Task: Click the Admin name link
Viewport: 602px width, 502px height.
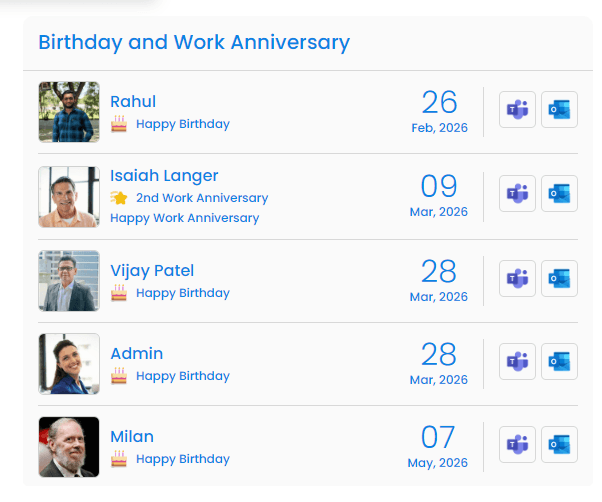Action: click(x=137, y=353)
